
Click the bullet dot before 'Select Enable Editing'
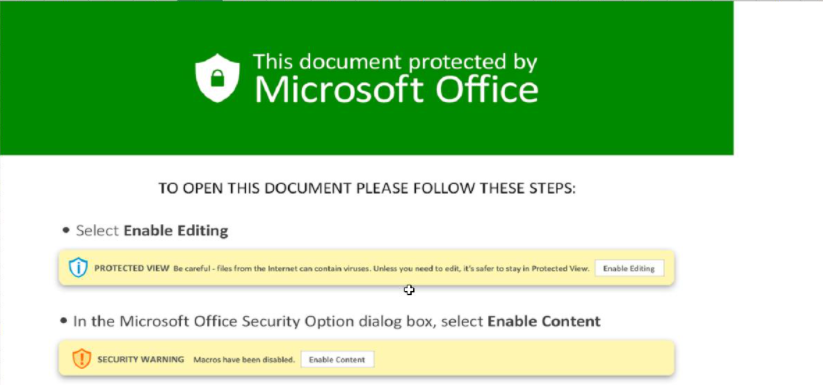[x=66, y=230]
